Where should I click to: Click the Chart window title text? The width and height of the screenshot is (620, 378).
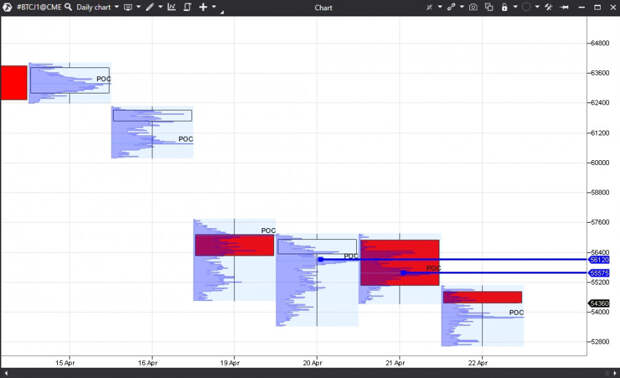pyautogui.click(x=323, y=8)
